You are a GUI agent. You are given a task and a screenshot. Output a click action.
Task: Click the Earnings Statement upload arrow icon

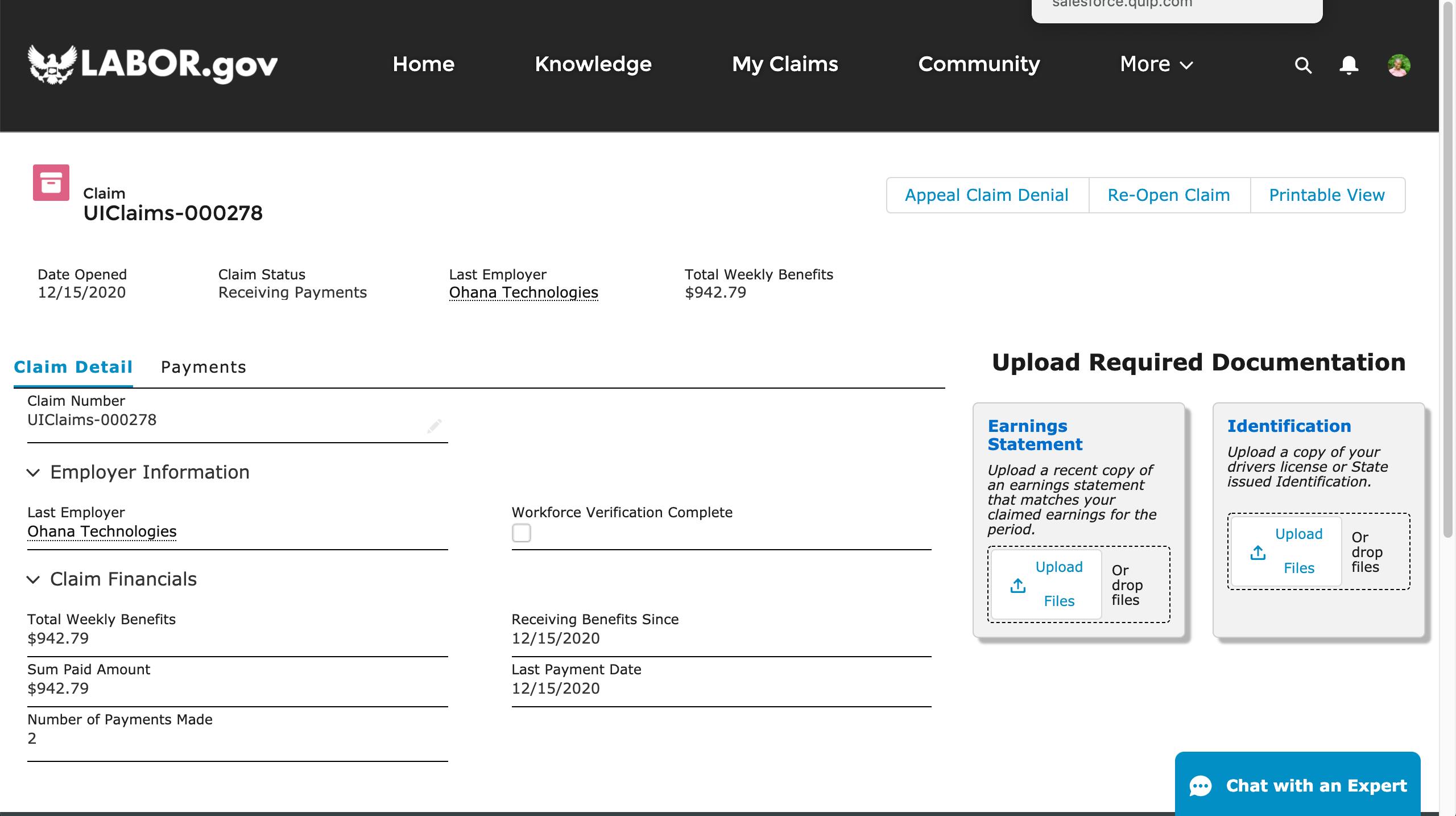[1018, 586]
